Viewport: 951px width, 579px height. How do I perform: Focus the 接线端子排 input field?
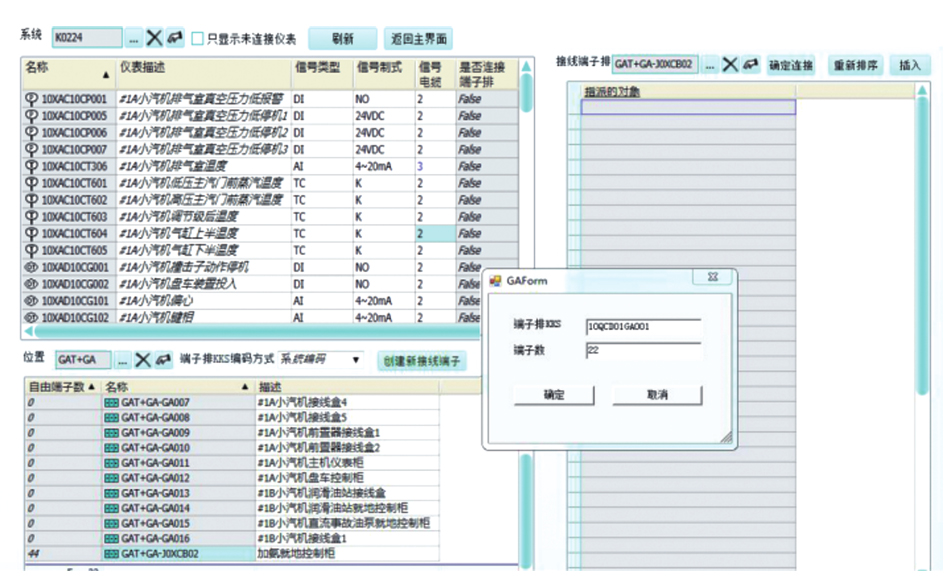click(656, 64)
